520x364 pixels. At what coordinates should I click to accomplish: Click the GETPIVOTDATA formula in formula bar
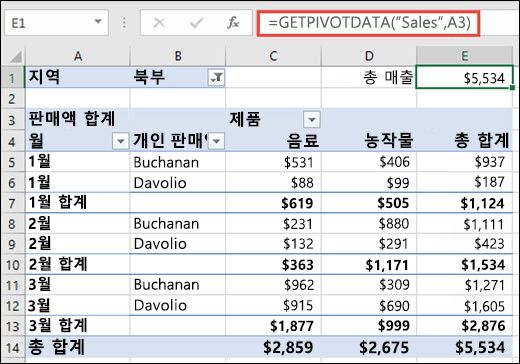tap(369, 23)
